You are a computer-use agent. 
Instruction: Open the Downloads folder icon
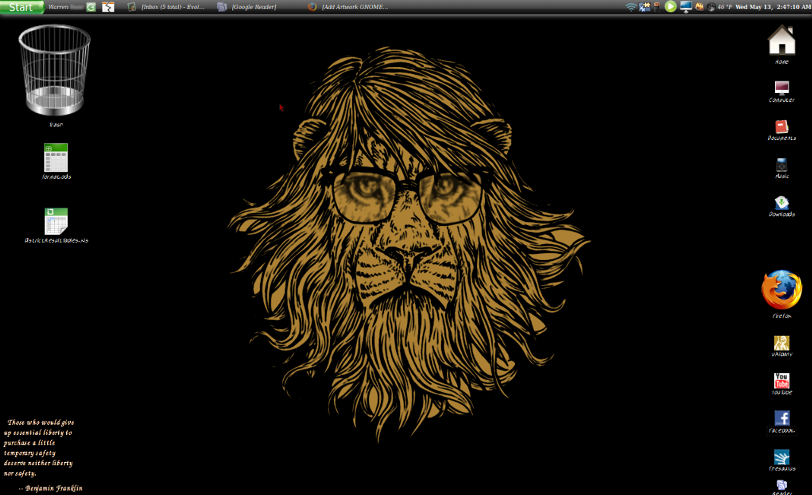pyautogui.click(x=781, y=202)
